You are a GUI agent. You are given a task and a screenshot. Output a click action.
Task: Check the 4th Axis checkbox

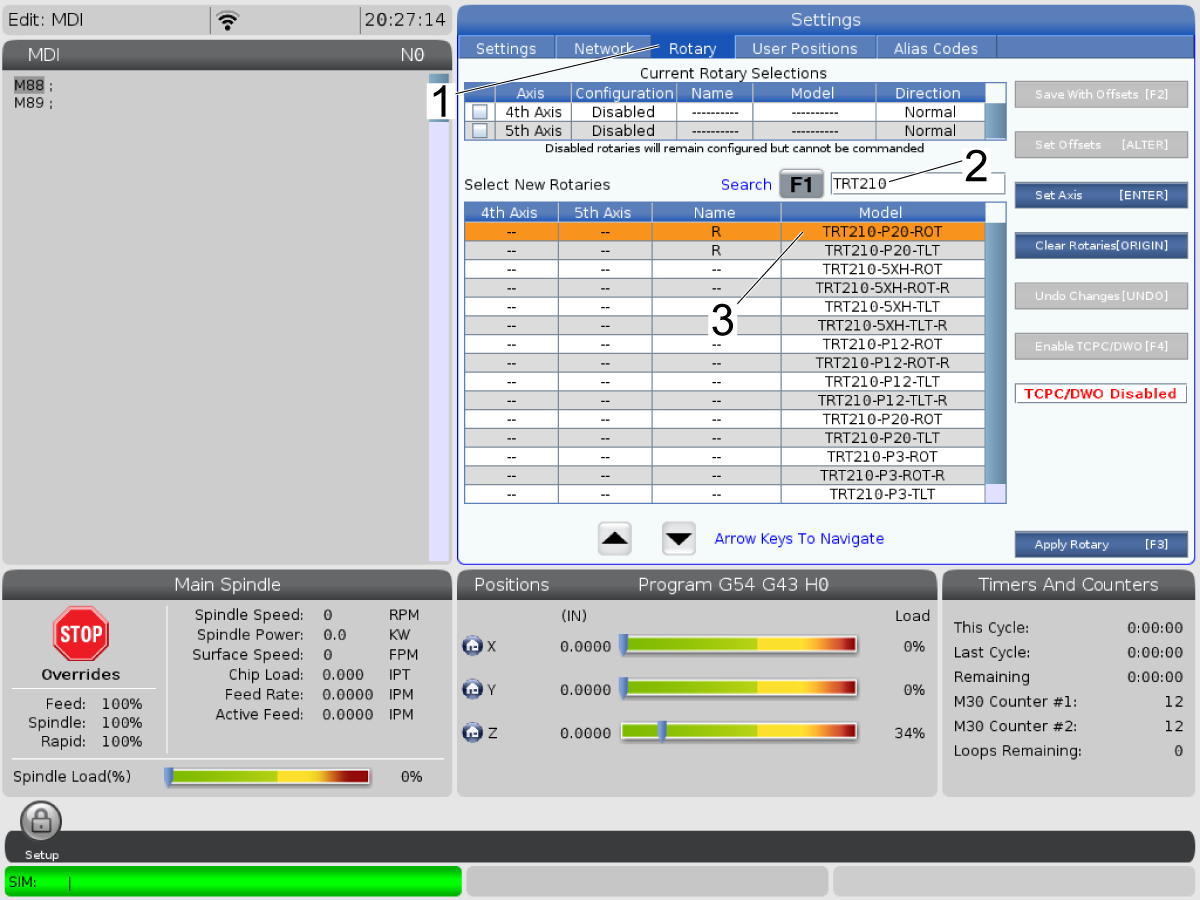click(481, 112)
